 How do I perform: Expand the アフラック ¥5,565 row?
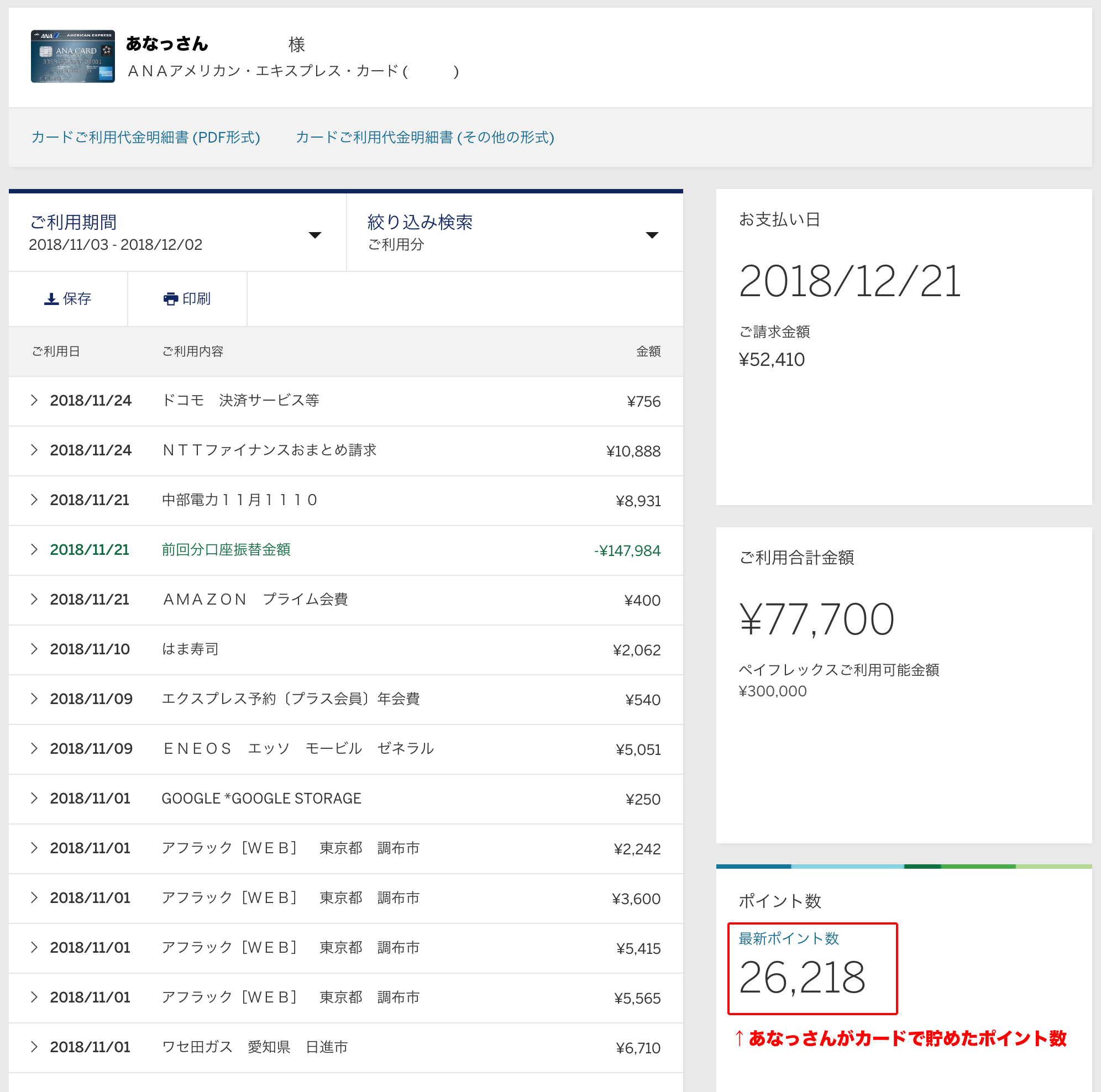(x=346, y=998)
